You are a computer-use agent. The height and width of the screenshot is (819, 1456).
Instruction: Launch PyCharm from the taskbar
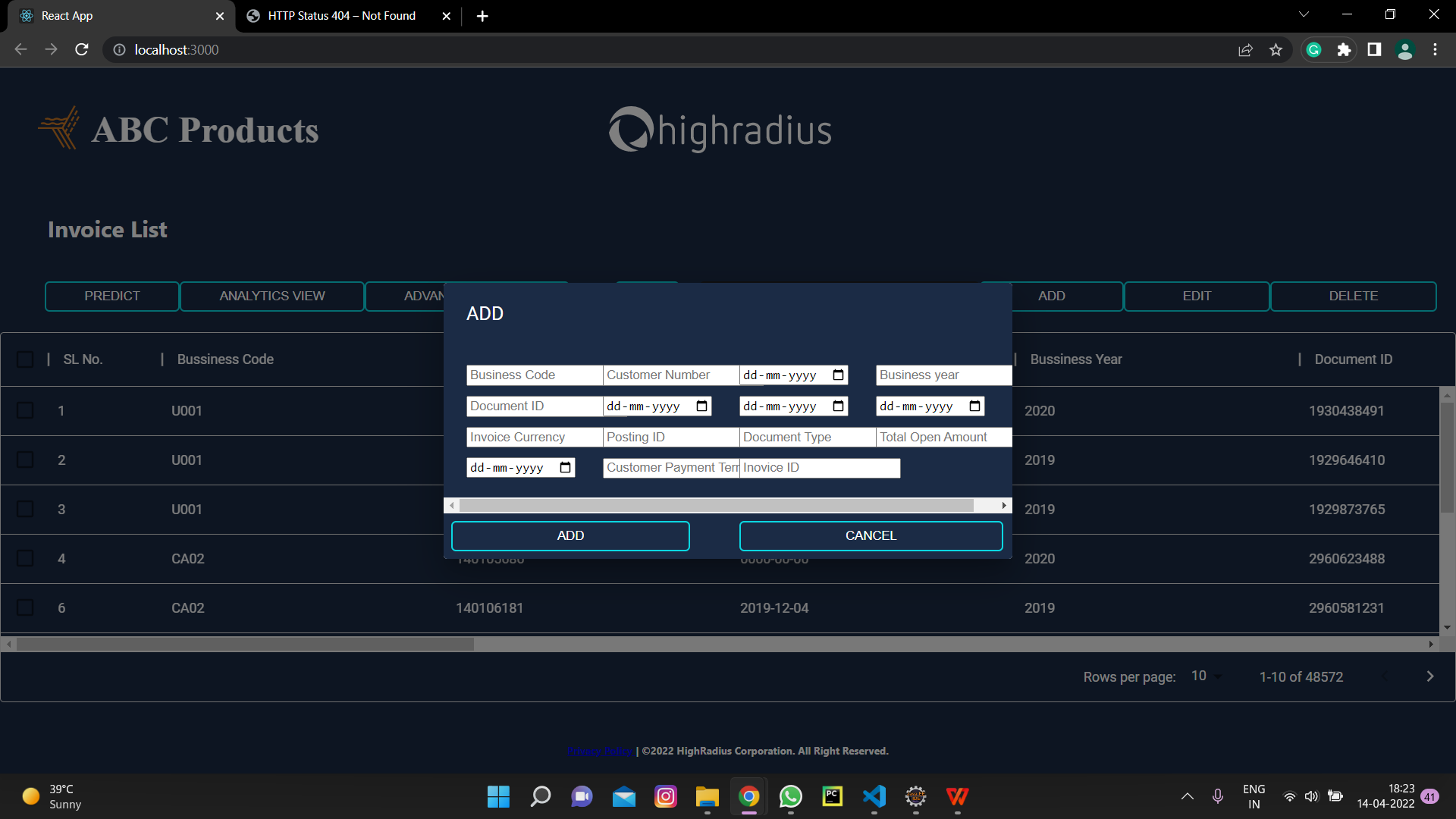point(832,797)
